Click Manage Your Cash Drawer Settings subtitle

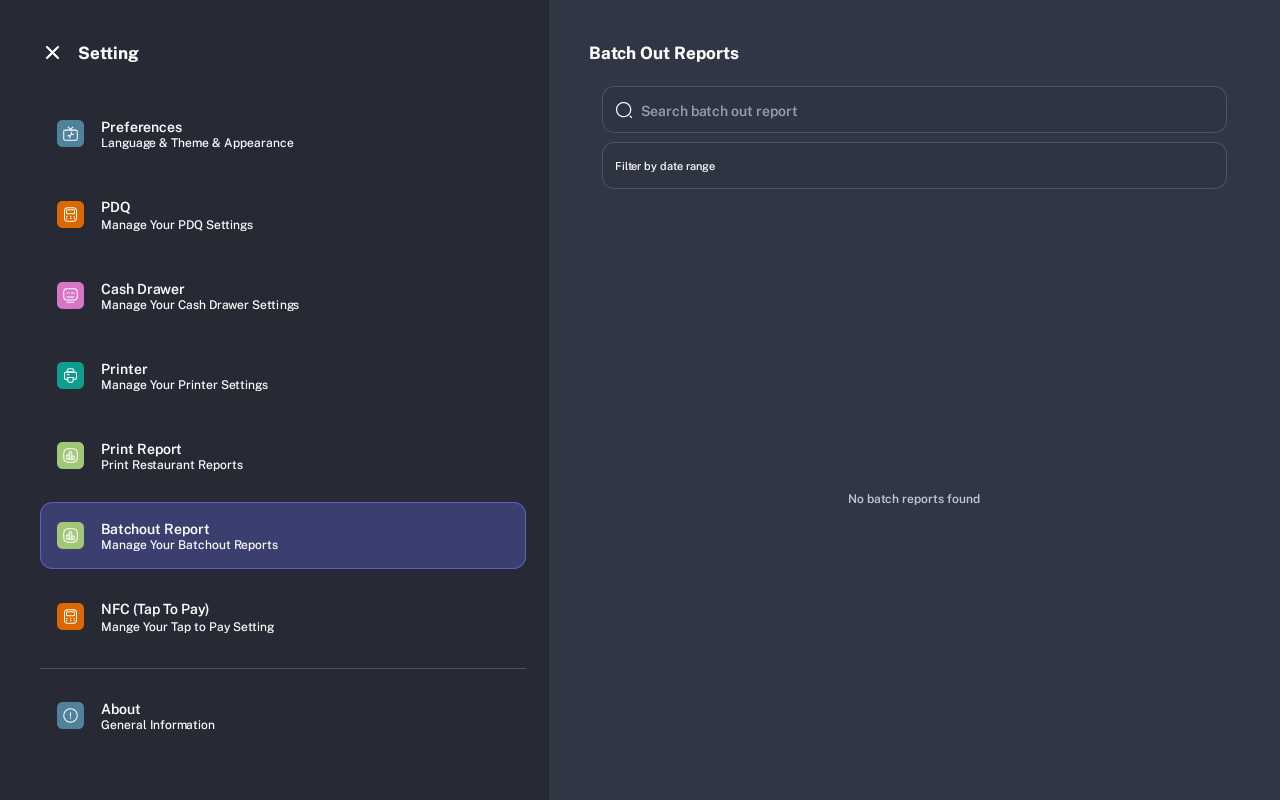[x=200, y=305]
